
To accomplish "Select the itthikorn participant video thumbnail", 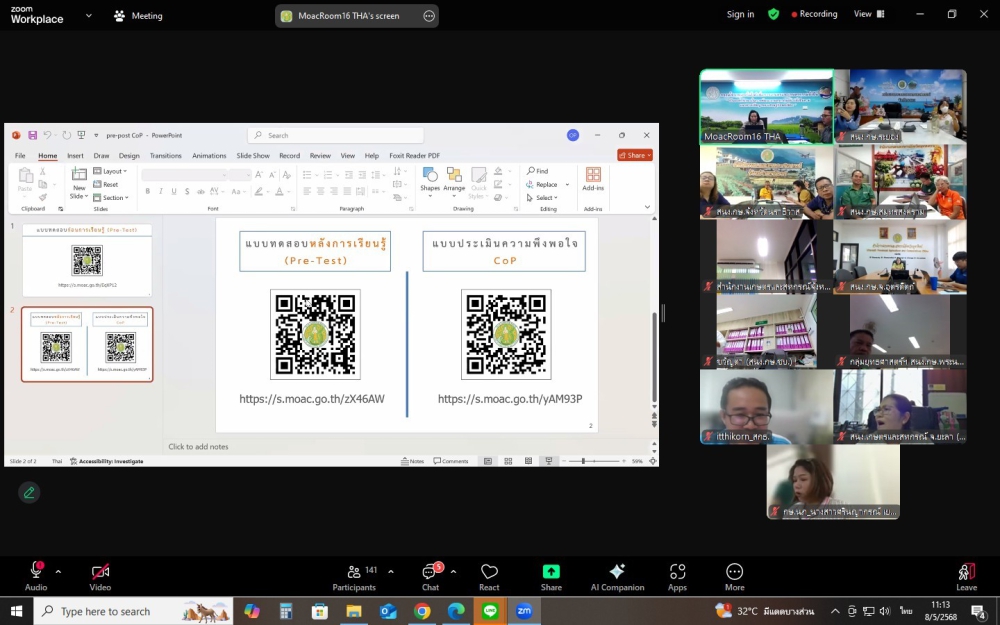I will click(766, 406).
